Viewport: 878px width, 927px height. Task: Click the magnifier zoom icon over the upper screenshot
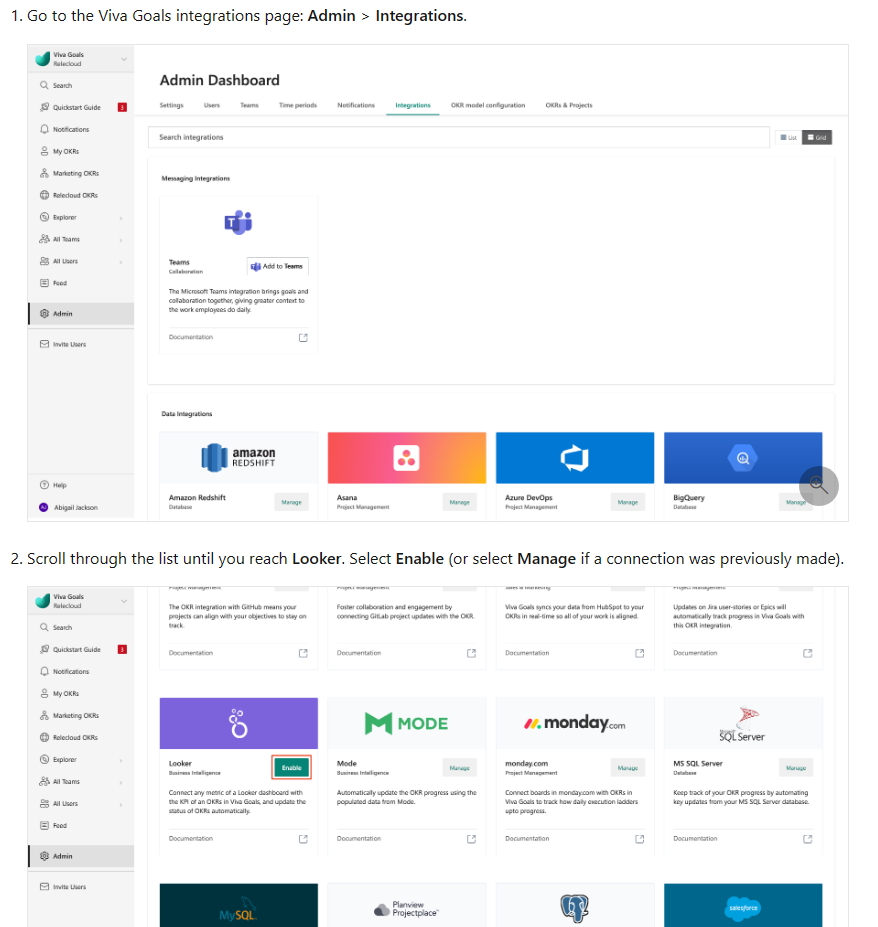818,486
